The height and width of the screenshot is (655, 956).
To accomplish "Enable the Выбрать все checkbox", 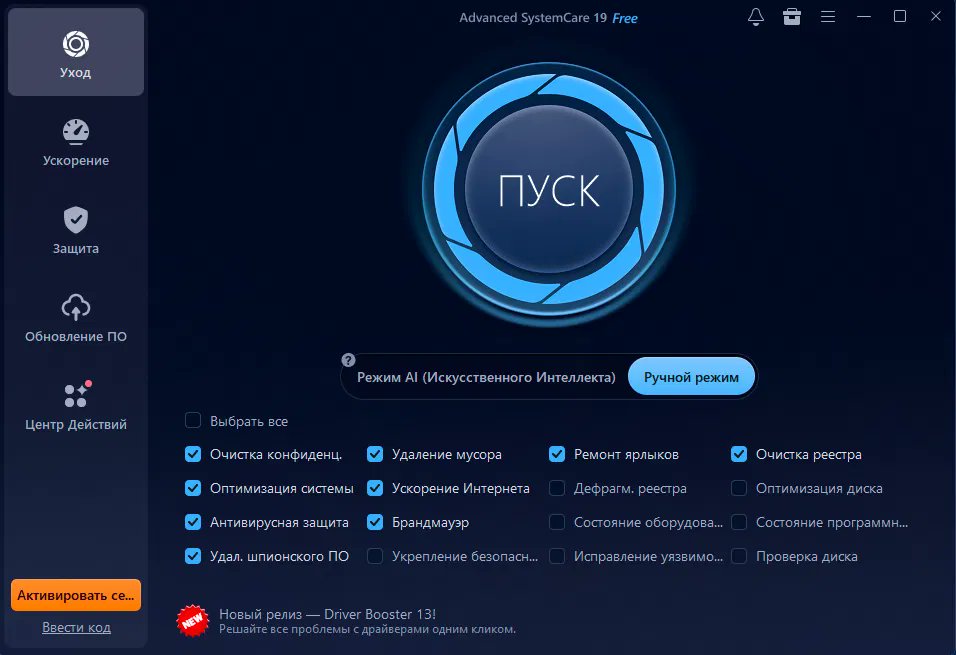I will (x=192, y=420).
